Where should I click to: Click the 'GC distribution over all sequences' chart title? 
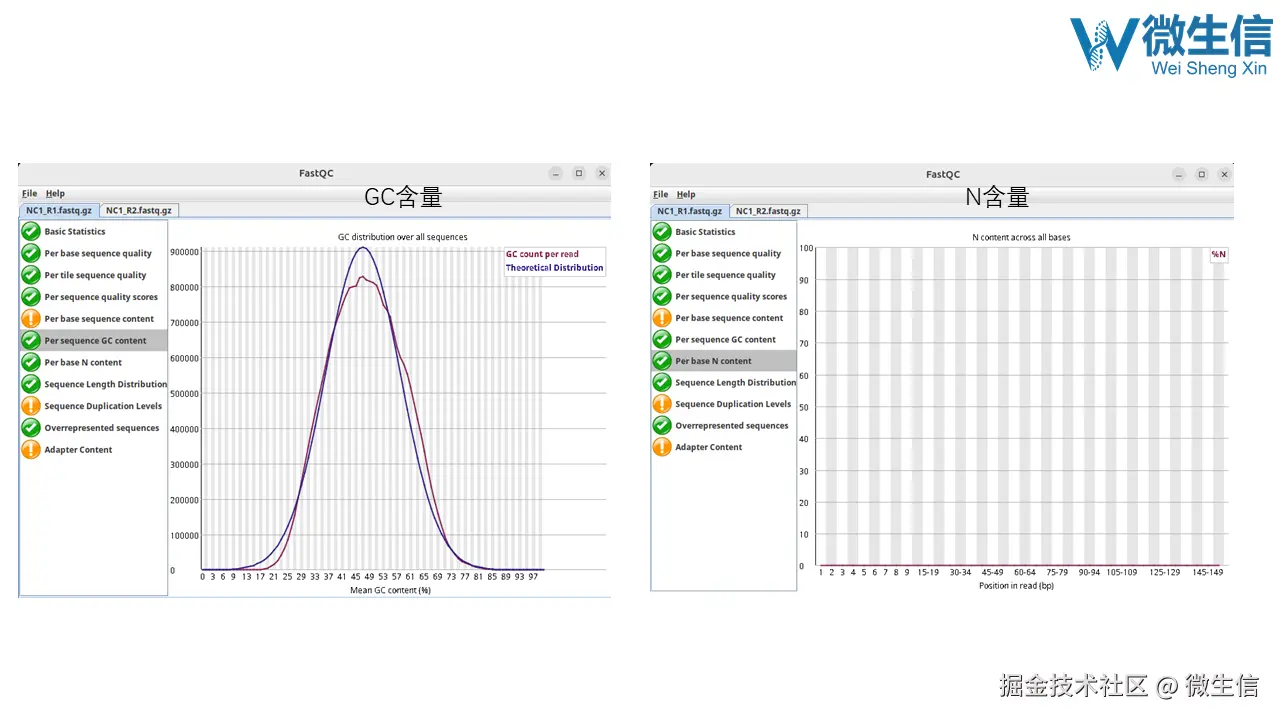pos(402,237)
